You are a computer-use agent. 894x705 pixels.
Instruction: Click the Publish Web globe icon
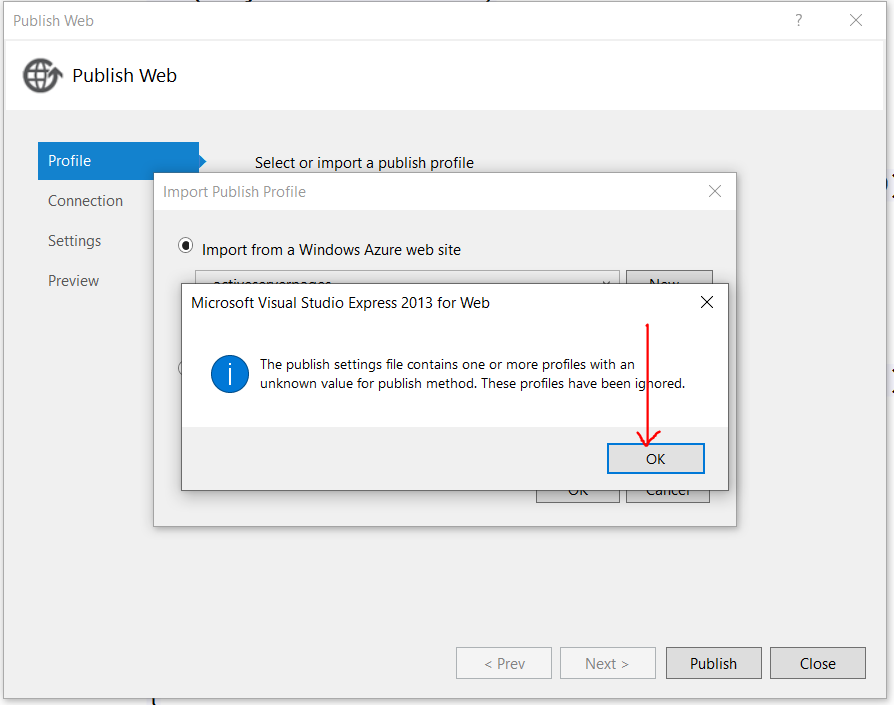pyautogui.click(x=42, y=75)
